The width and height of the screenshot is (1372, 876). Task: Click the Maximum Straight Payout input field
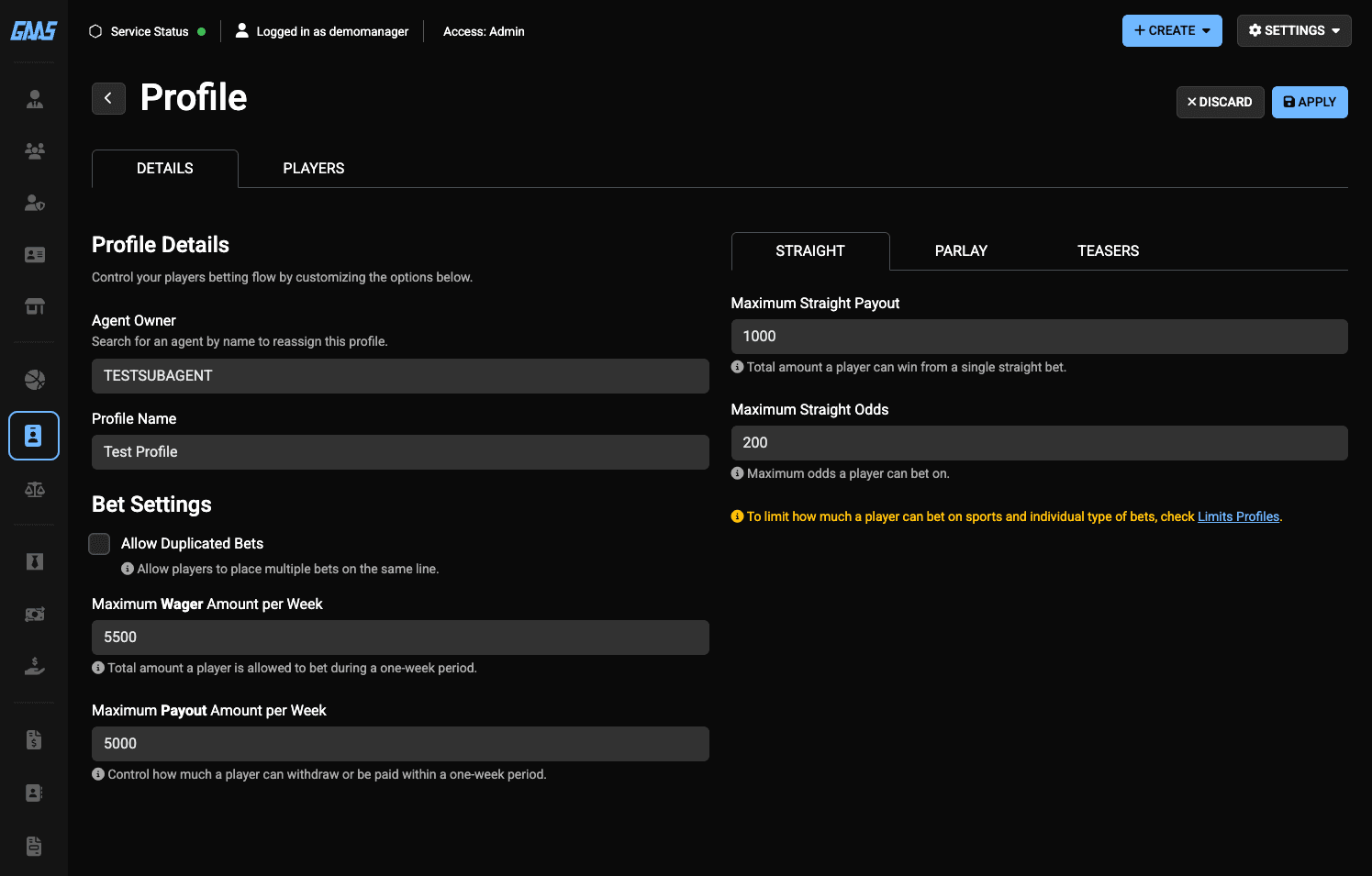[x=1039, y=337]
